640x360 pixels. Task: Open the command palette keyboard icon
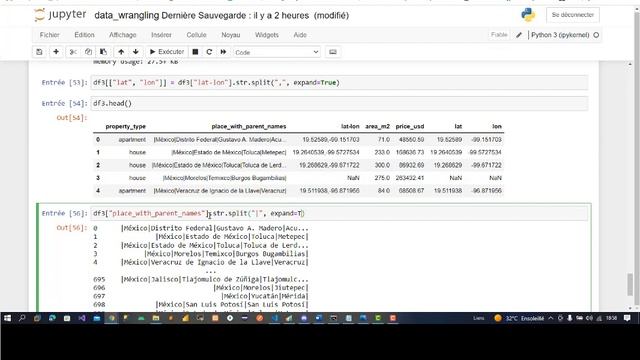(x=333, y=52)
